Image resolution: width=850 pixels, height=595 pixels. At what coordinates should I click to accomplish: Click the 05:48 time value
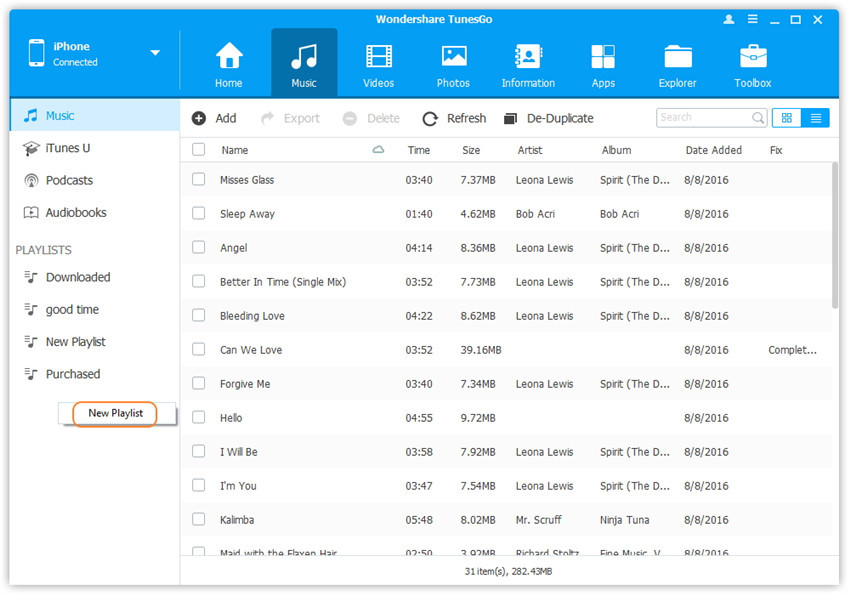pyautogui.click(x=419, y=520)
